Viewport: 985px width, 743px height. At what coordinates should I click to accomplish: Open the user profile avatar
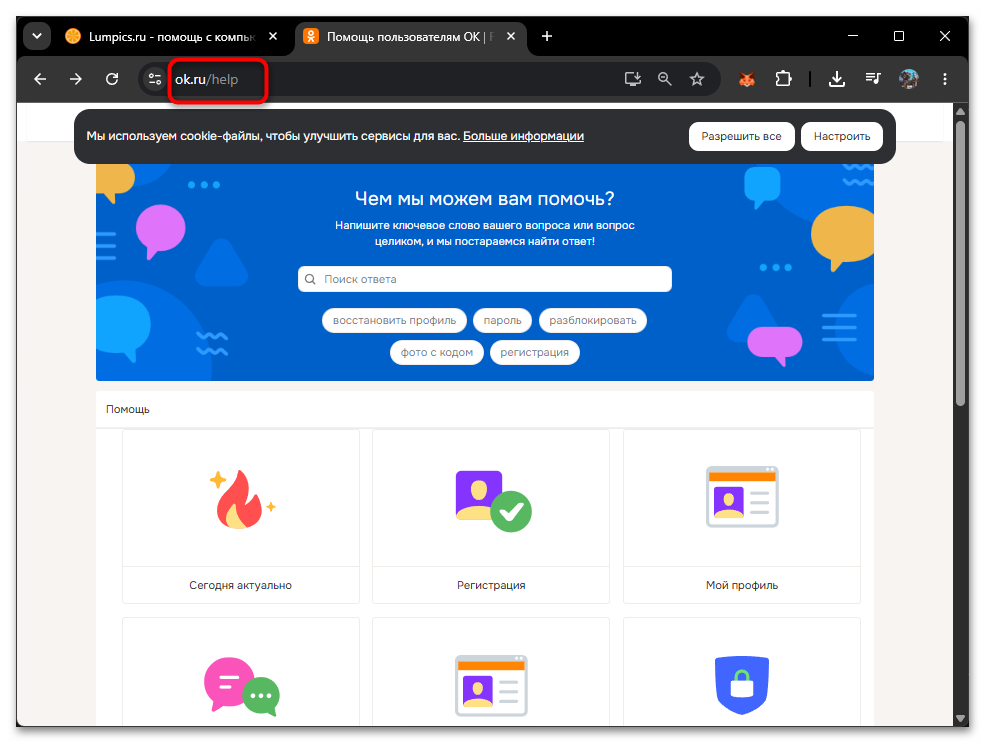coord(908,79)
